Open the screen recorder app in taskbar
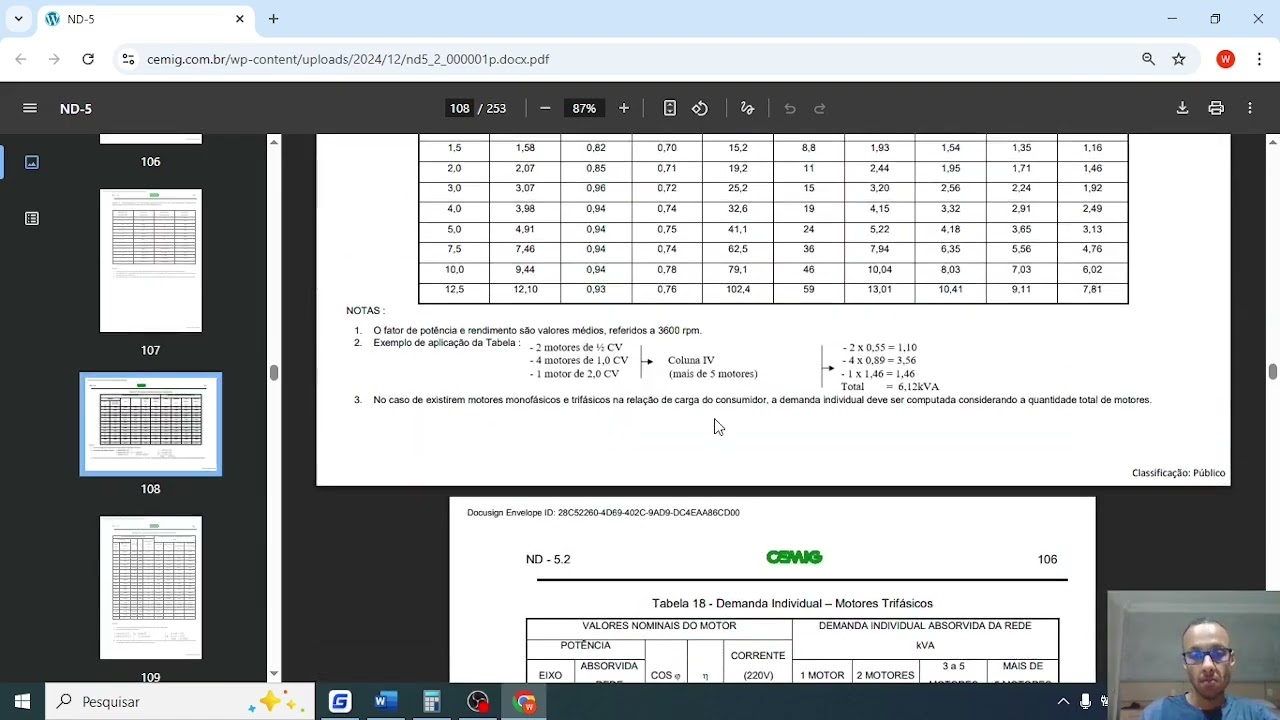The image size is (1280, 720). pyautogui.click(x=478, y=701)
